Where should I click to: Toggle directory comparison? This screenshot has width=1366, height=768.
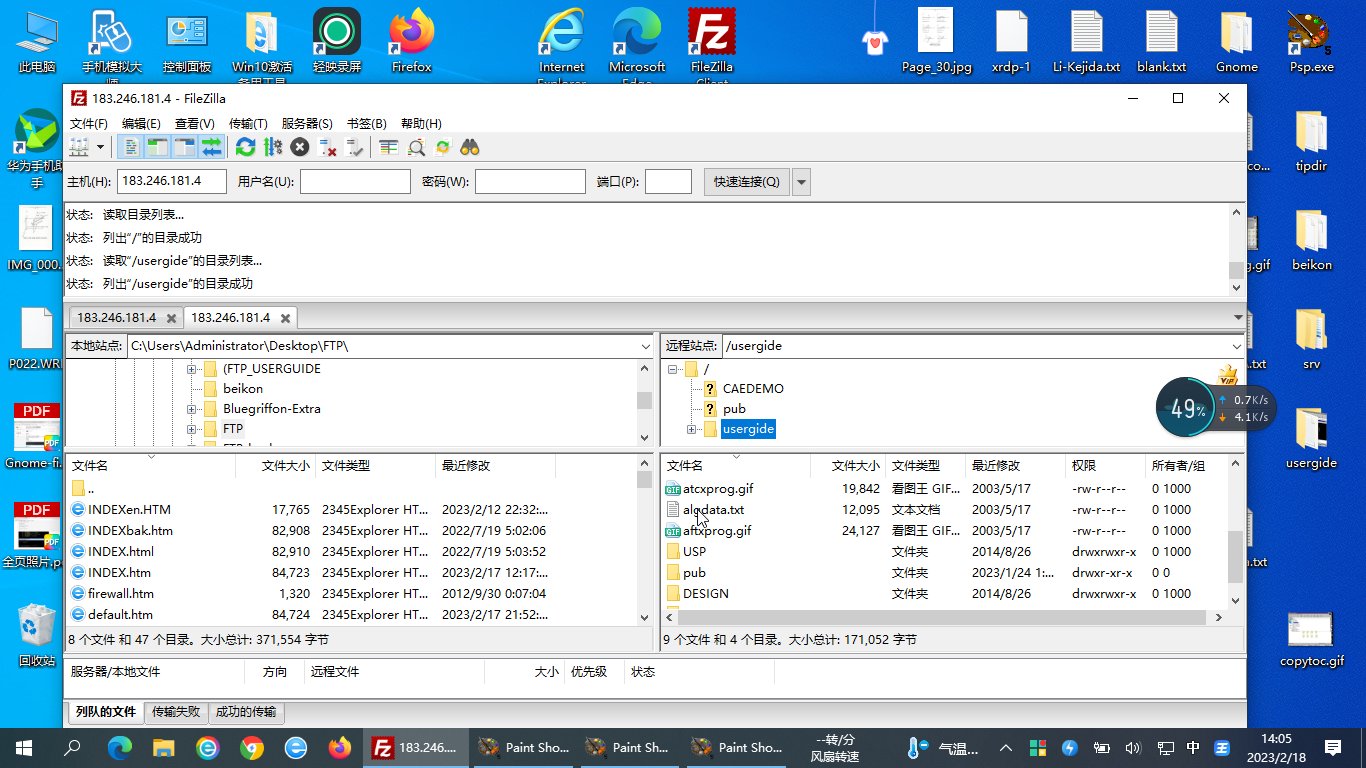click(x=415, y=147)
